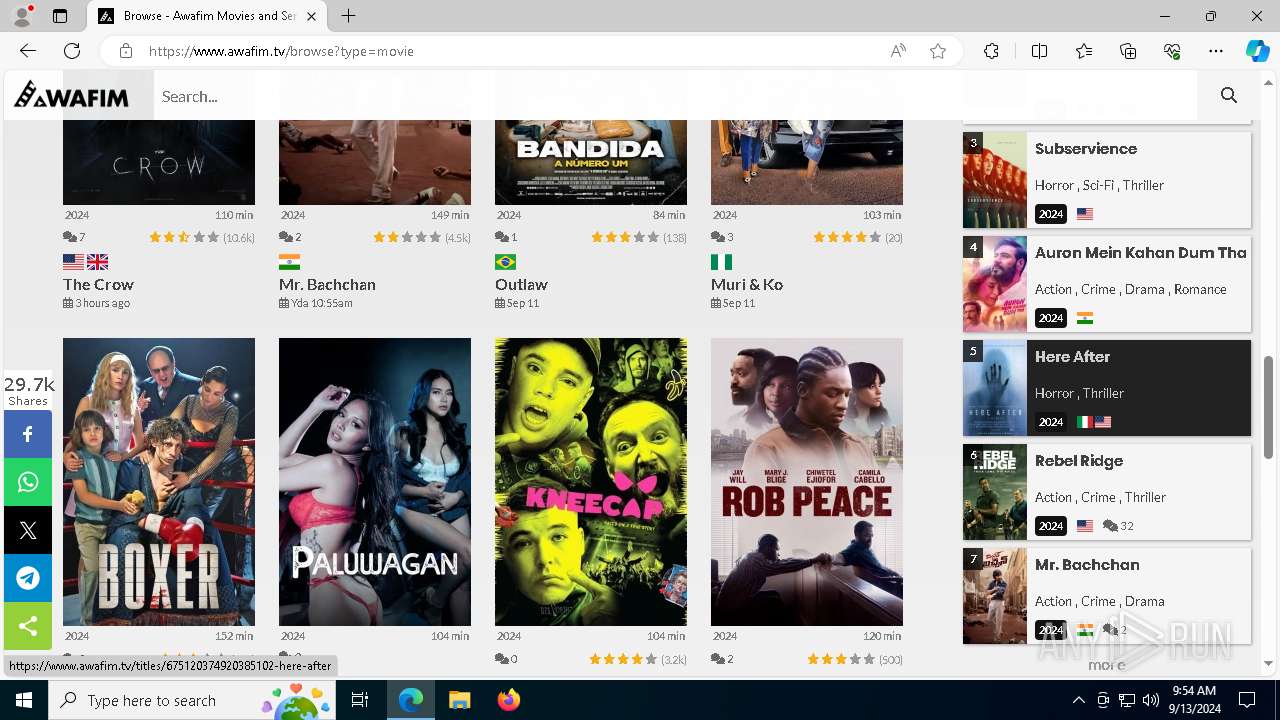Open browser Extensions menu
Screen dimensions: 1280x720
991,51
